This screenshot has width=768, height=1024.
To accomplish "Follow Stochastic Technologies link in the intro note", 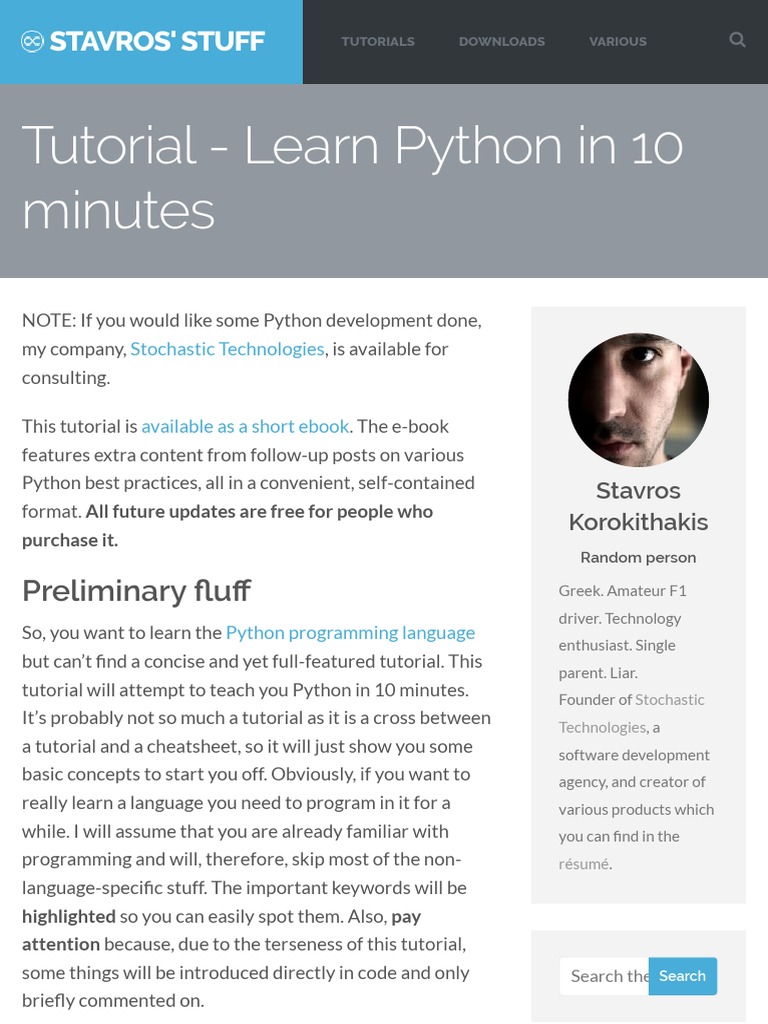I will [227, 348].
